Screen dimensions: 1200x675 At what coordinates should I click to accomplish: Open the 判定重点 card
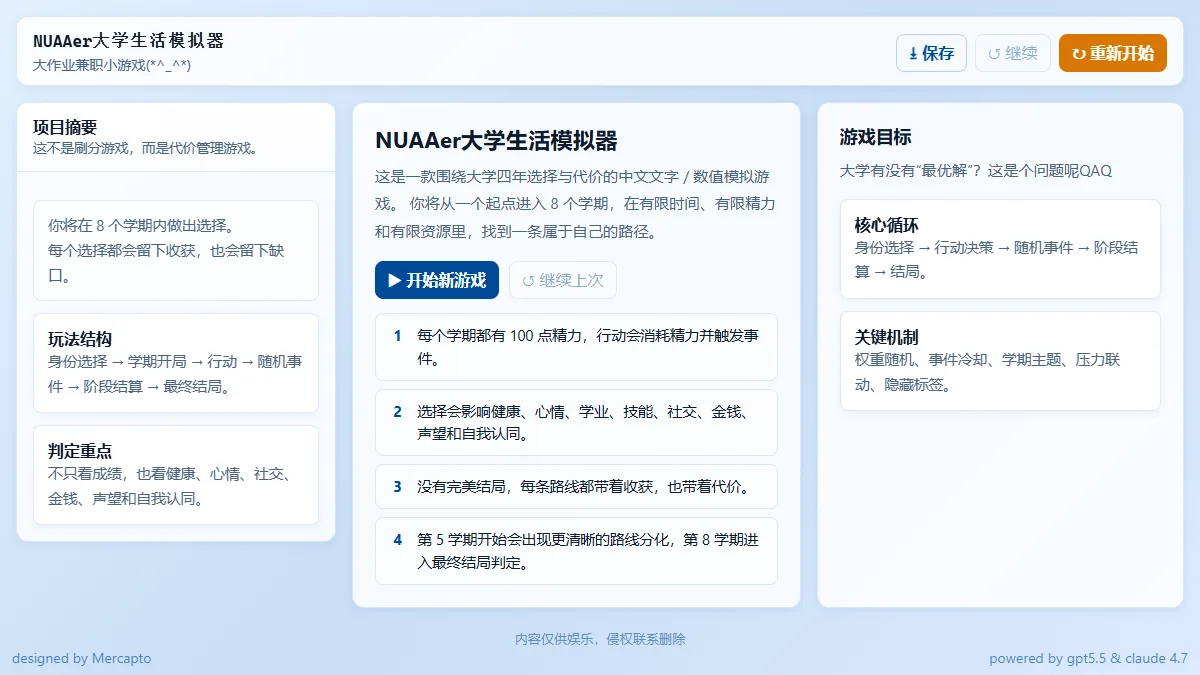(176, 475)
